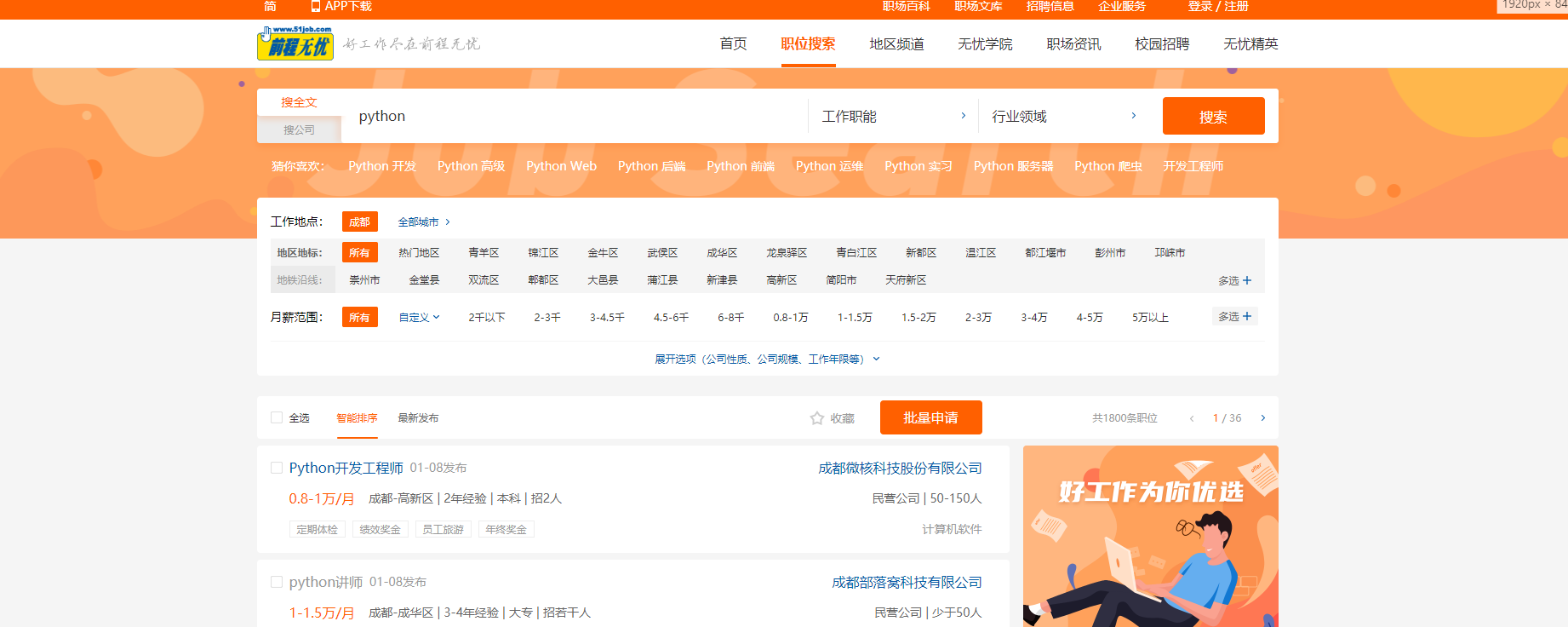The width and height of the screenshot is (1568, 627).
Task: Filter by 热门地区 district
Action: (x=419, y=253)
